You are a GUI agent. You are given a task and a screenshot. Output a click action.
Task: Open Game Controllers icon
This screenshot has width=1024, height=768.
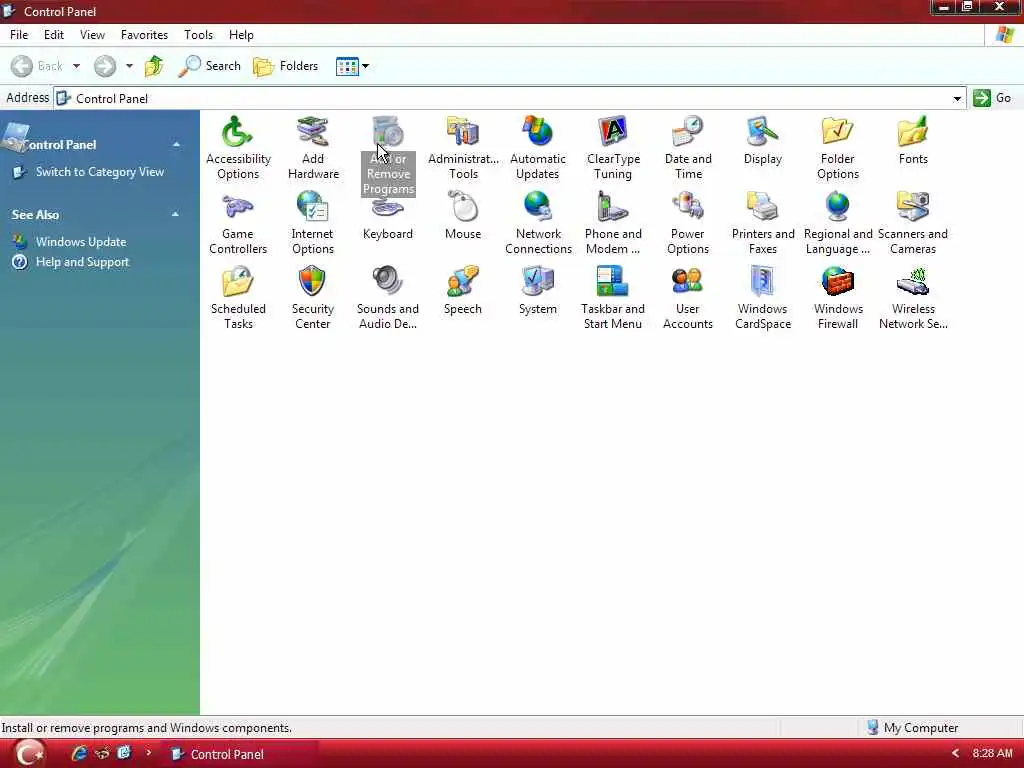(238, 223)
